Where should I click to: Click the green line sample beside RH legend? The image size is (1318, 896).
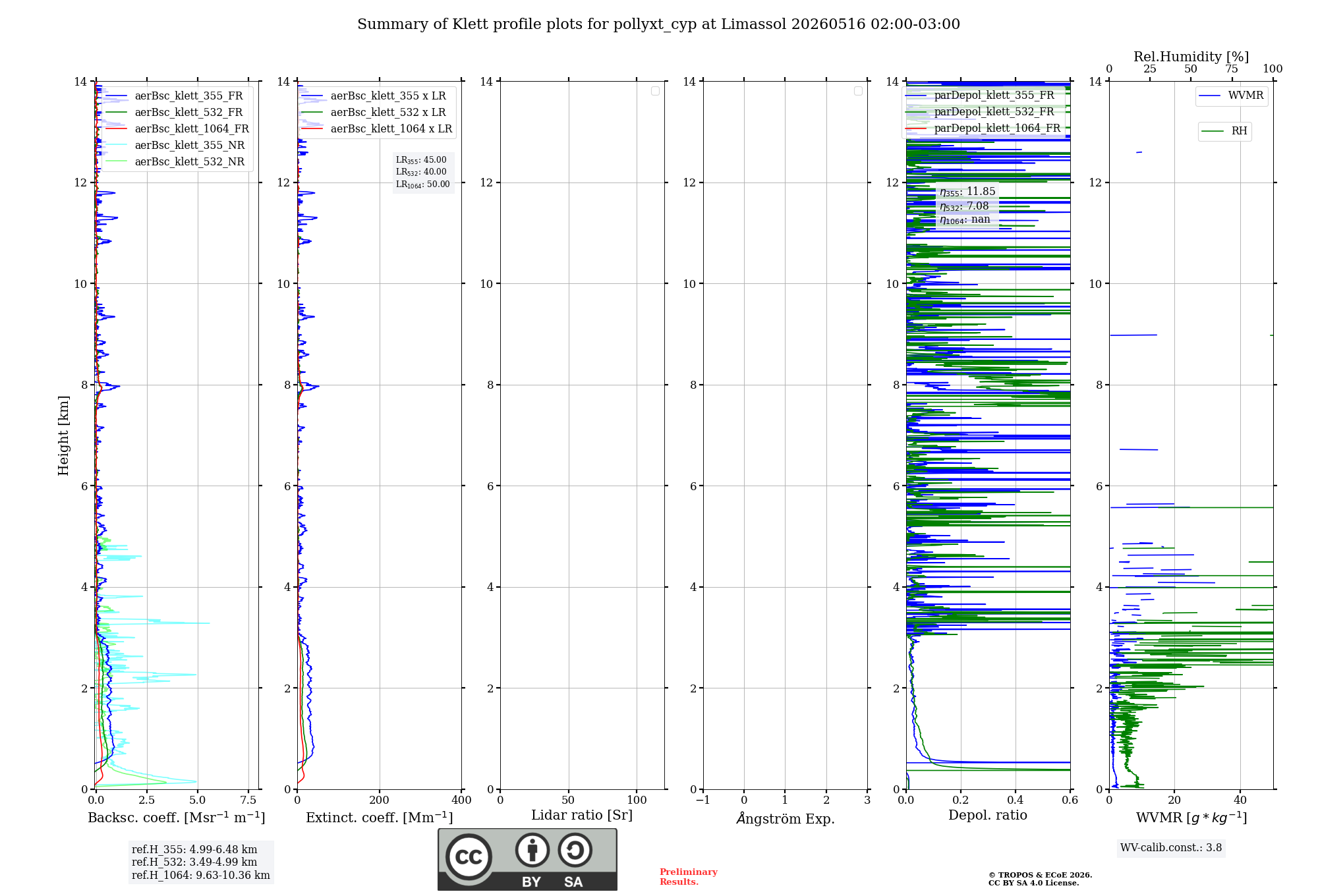pyautogui.click(x=1213, y=132)
